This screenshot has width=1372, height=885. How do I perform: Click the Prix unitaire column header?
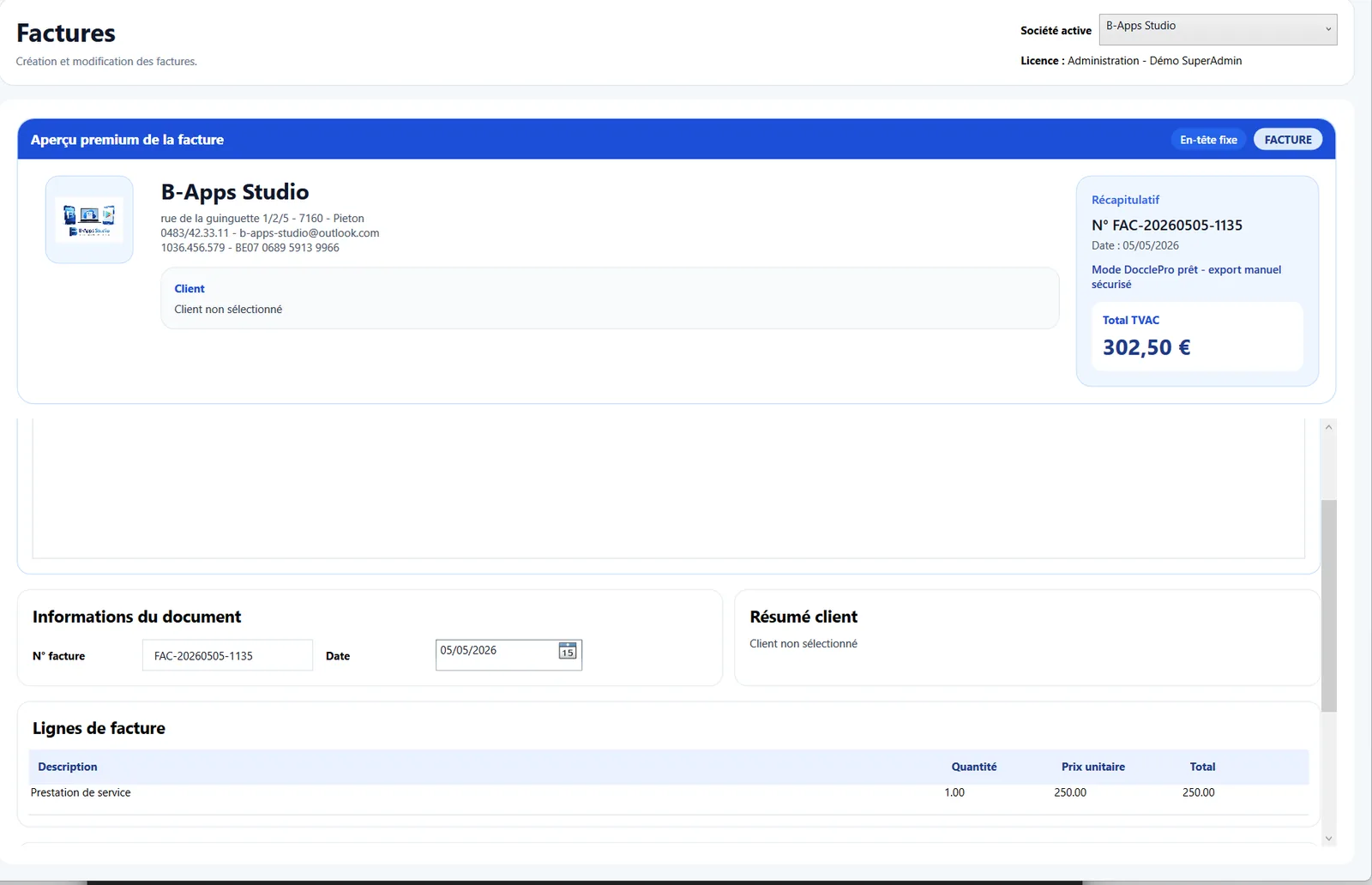(x=1093, y=767)
